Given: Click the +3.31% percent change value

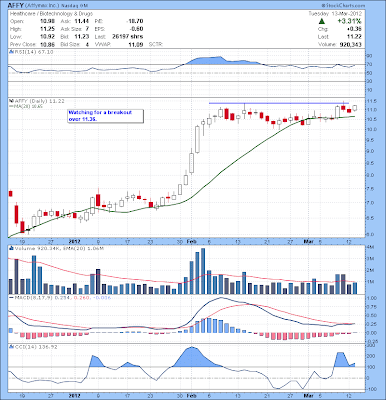Looking at the screenshot, I should (x=349, y=21).
